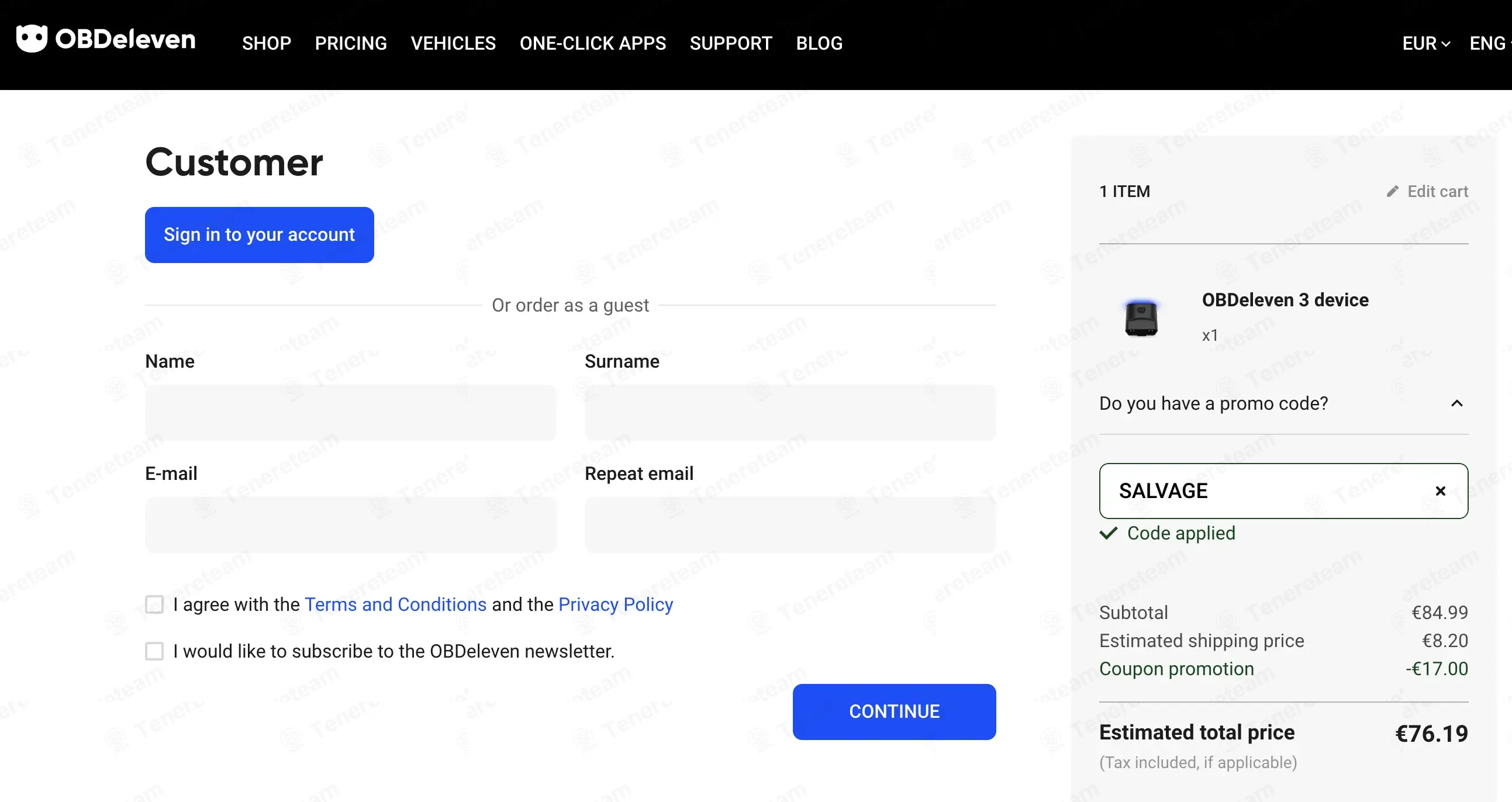Click the Estimated total price €76.19

[1431, 734]
